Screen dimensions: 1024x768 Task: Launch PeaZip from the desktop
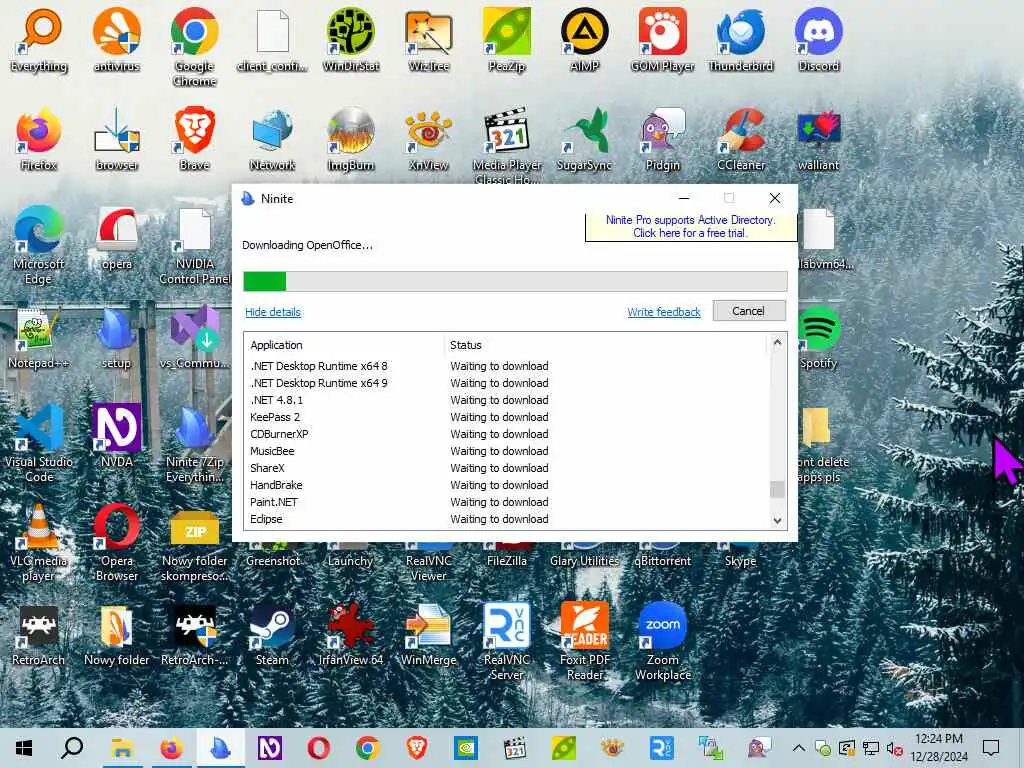507,40
